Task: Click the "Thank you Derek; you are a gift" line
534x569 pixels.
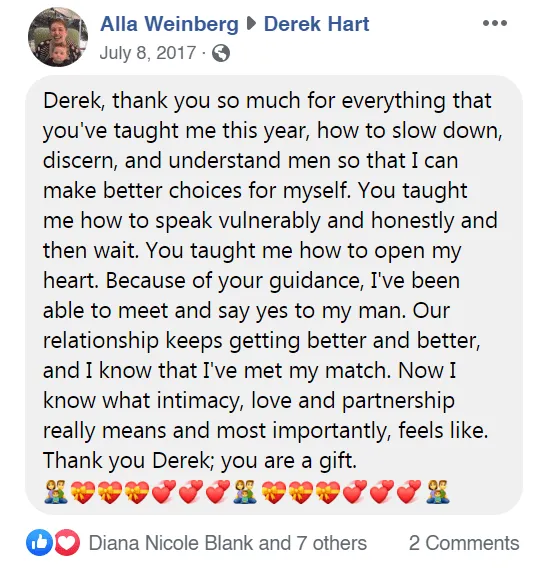Action: 200,460
